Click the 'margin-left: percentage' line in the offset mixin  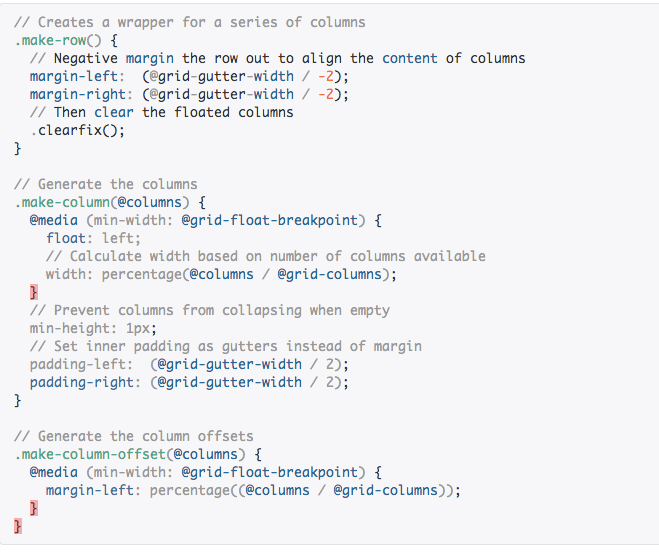(252, 490)
